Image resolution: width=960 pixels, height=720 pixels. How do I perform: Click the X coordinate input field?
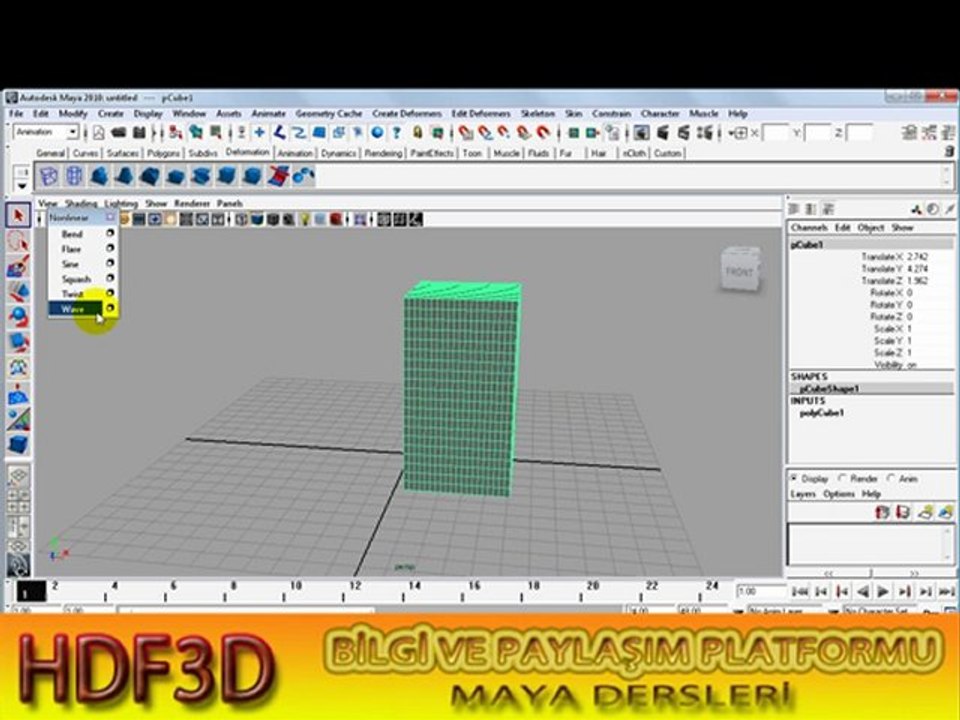[776, 133]
